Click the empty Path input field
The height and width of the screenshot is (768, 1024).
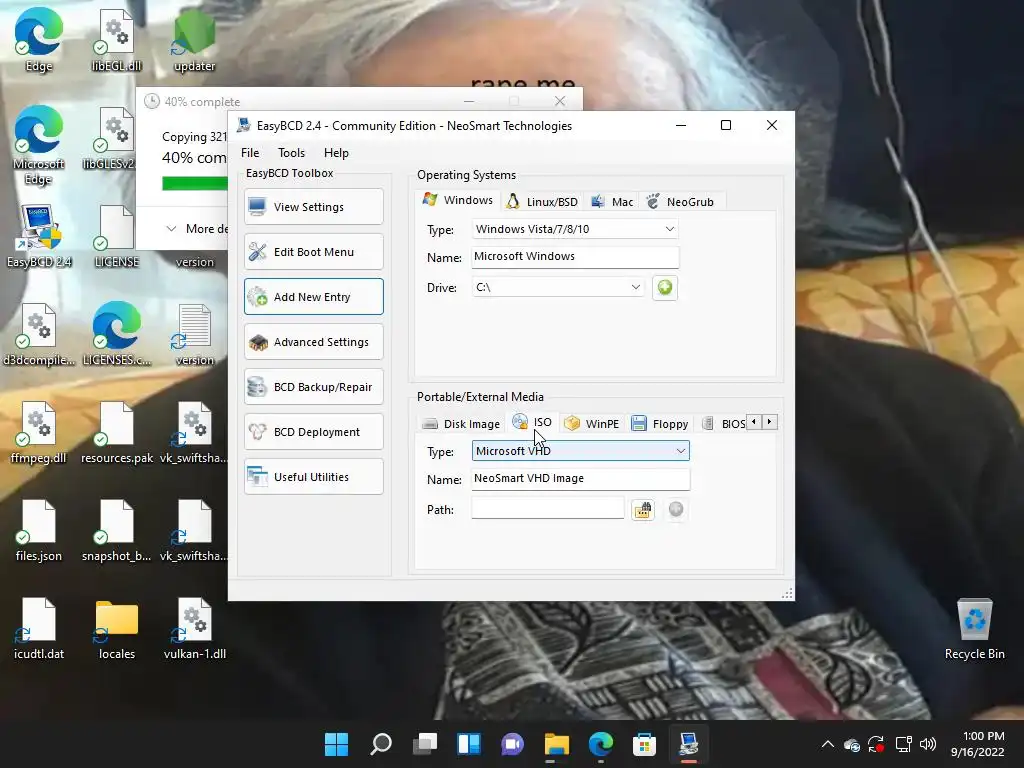[x=548, y=509]
